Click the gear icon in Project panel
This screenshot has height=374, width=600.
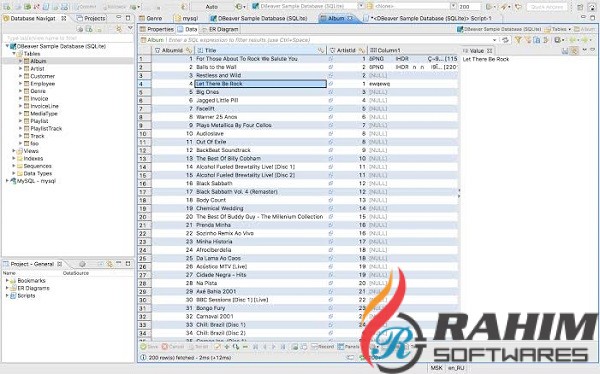pyautogui.click(x=82, y=264)
